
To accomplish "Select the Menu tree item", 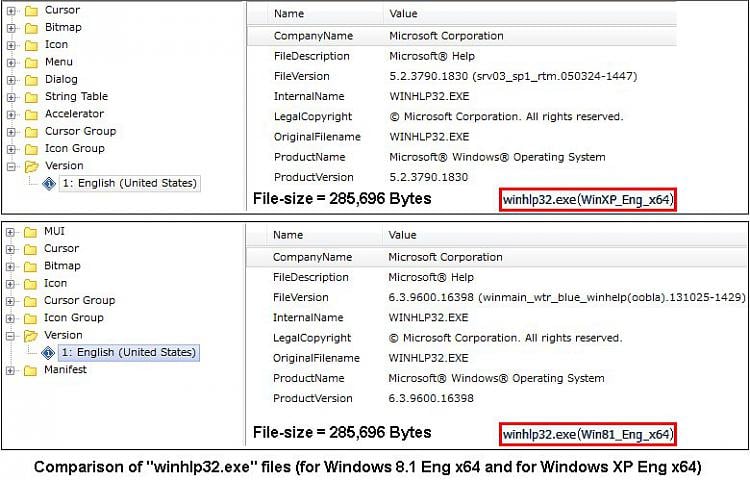I will coord(59,62).
